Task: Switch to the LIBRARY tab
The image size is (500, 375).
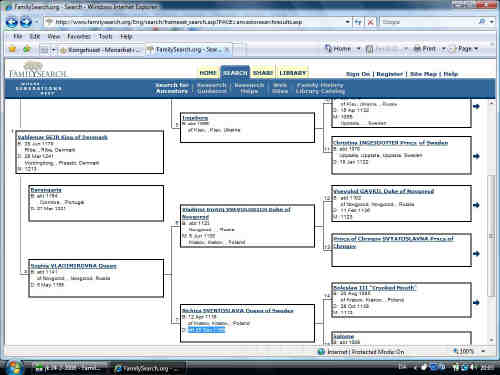Action: pos(293,73)
